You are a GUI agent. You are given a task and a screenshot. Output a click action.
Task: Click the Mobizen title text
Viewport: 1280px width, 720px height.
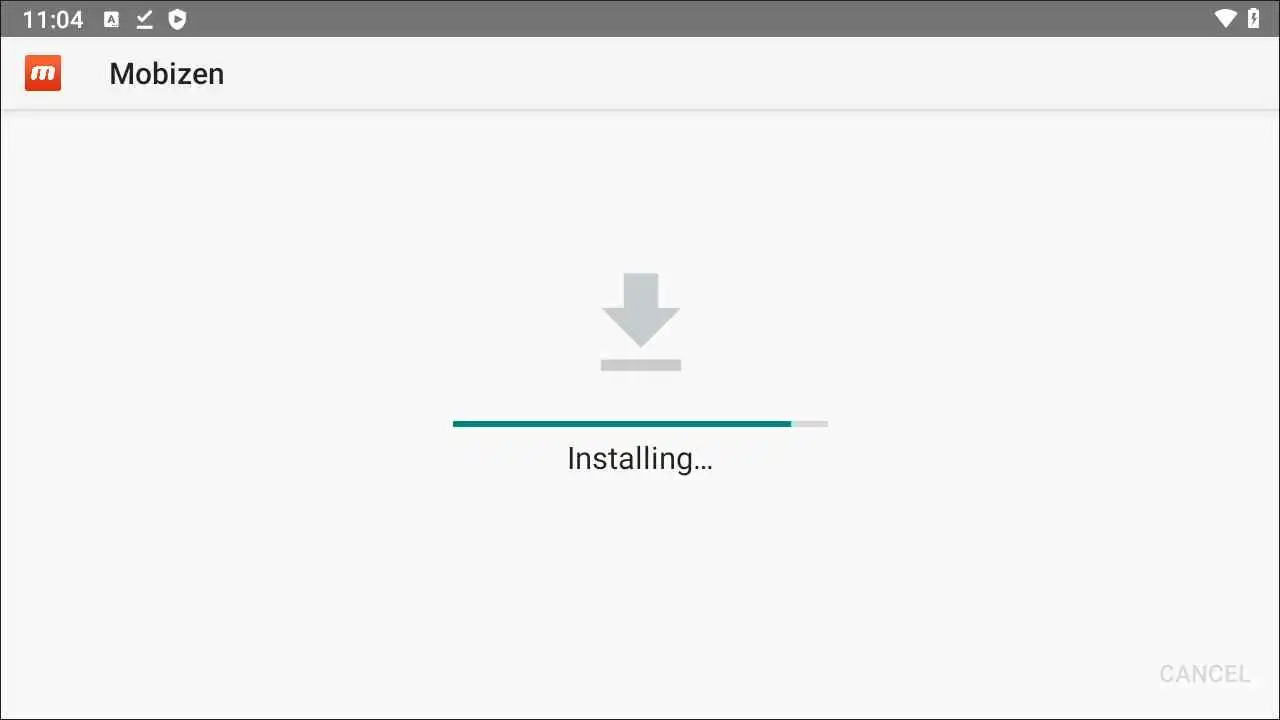pos(167,74)
